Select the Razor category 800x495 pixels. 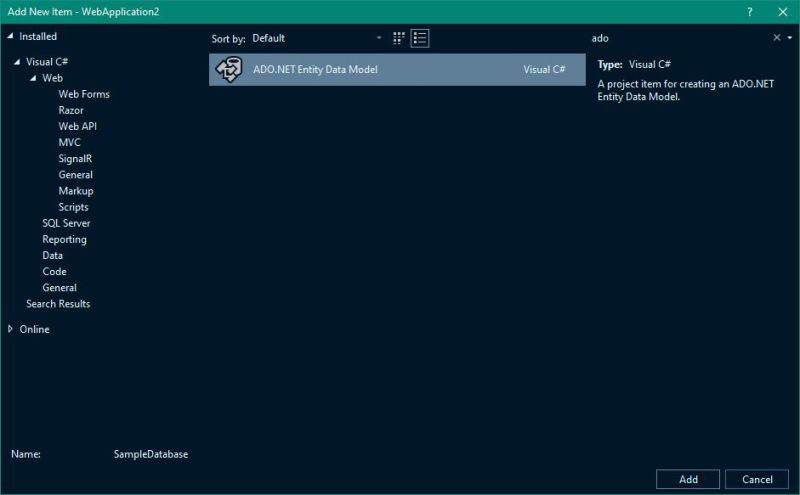(x=70, y=110)
